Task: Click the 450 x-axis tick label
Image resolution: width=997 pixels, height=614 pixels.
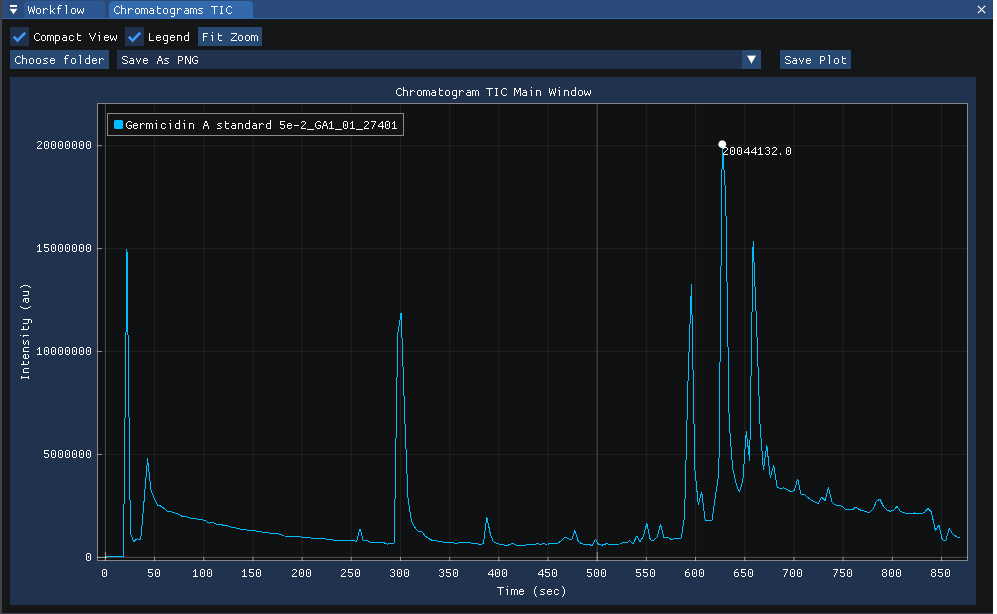Action: [x=547, y=573]
